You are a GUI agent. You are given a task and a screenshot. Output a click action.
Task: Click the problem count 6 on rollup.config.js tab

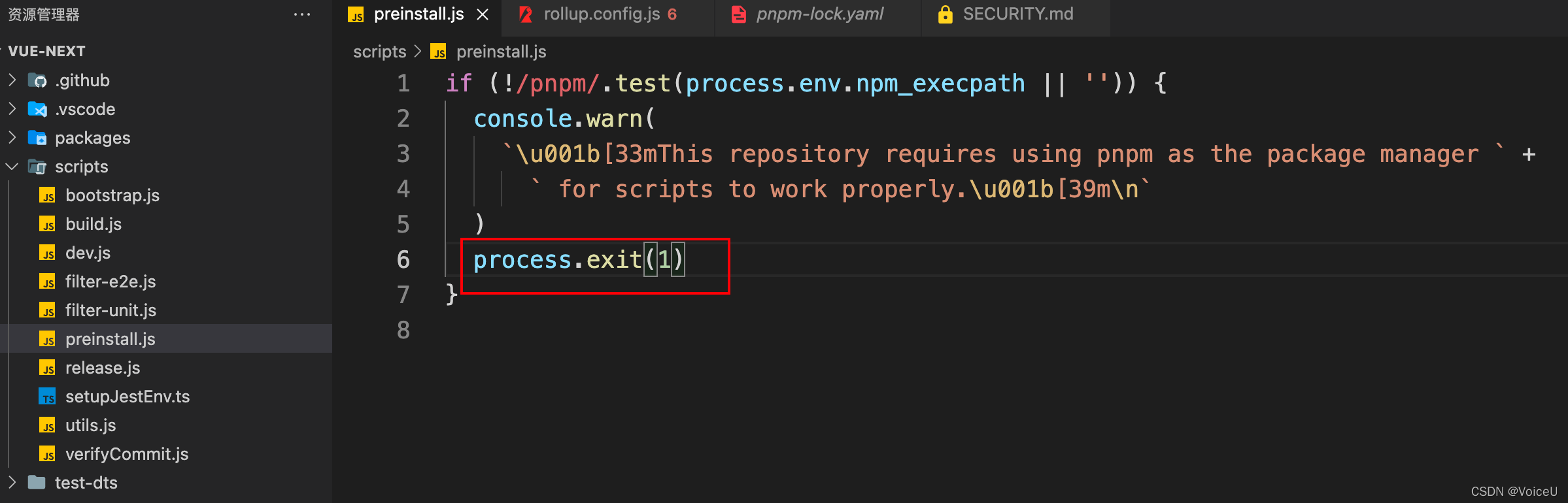tap(672, 14)
